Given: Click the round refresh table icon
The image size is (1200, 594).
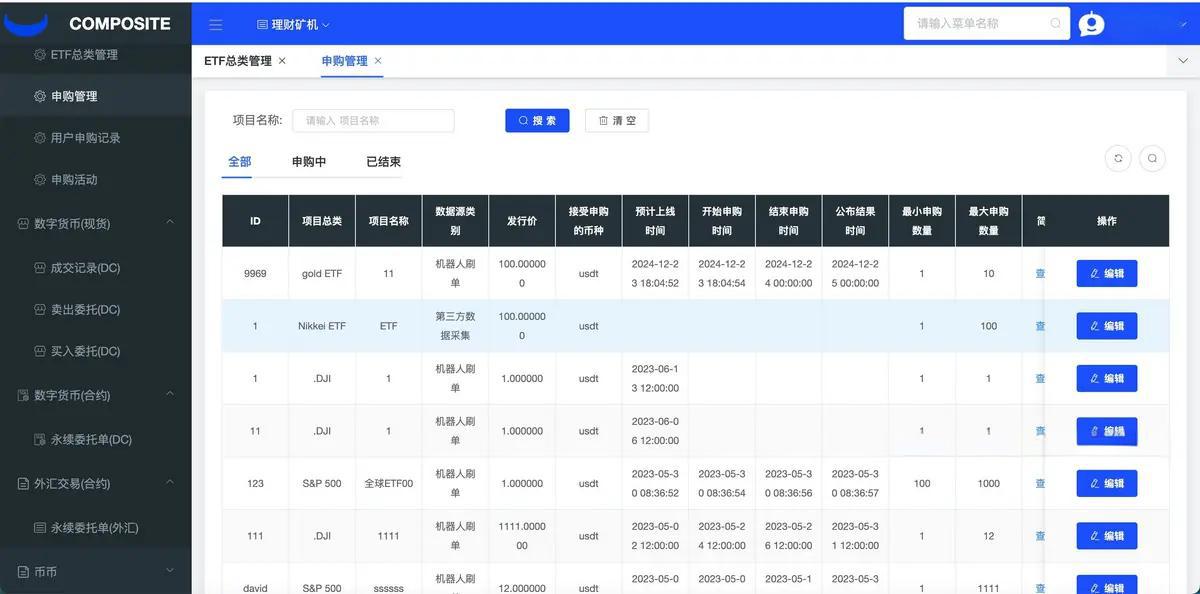Looking at the screenshot, I should pos(1118,158).
